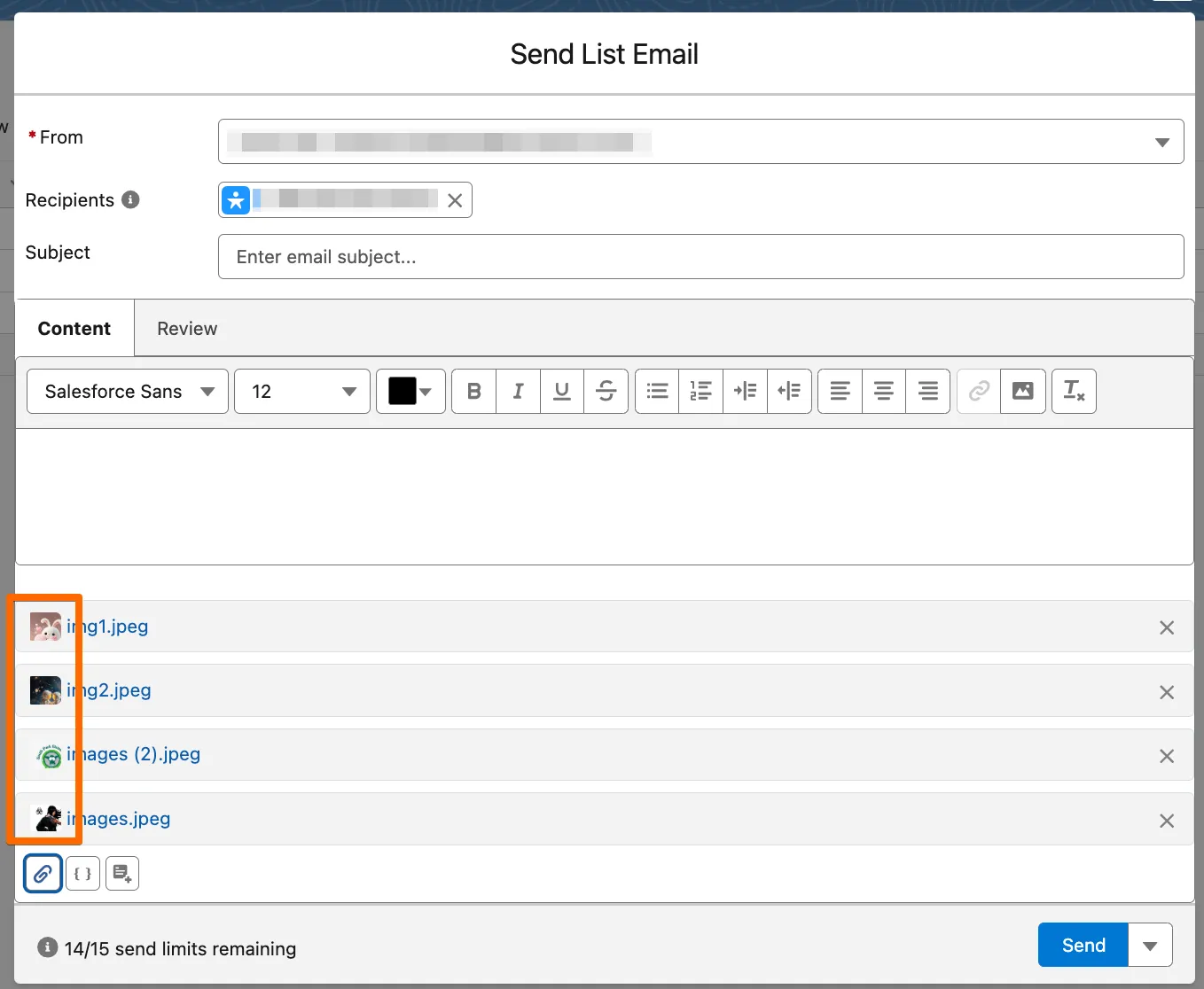Image resolution: width=1204 pixels, height=989 pixels.
Task: Open the black text color picker
Action: click(x=410, y=392)
